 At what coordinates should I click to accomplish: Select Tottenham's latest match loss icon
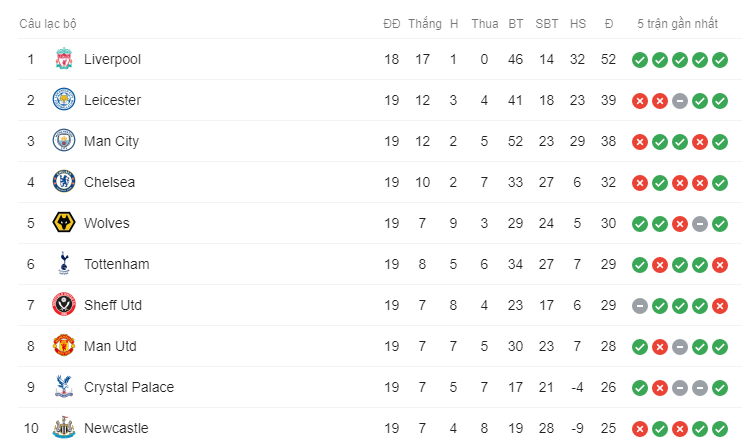[720, 265]
